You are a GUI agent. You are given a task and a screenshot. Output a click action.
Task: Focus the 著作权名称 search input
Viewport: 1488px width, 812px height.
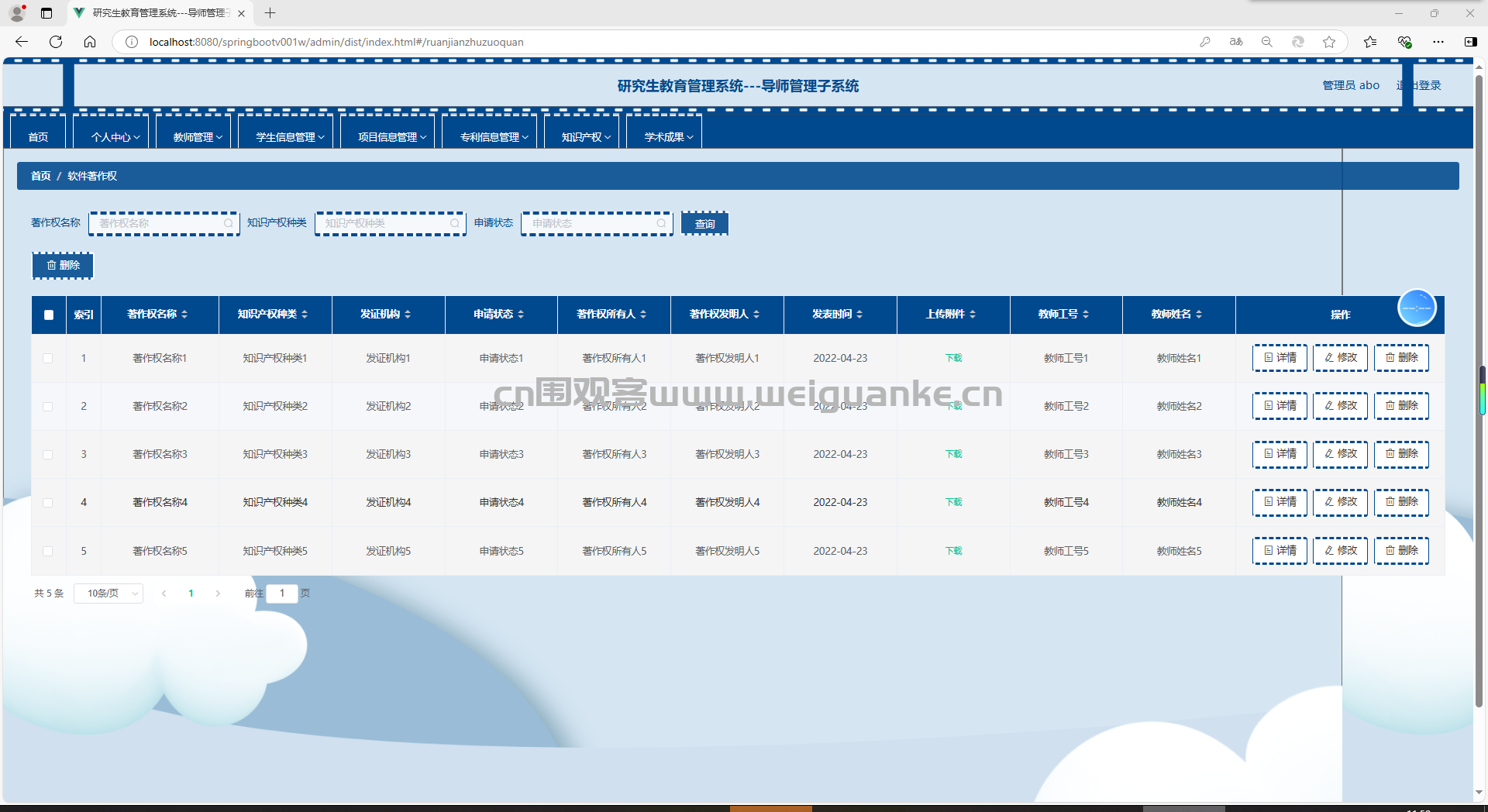164,223
